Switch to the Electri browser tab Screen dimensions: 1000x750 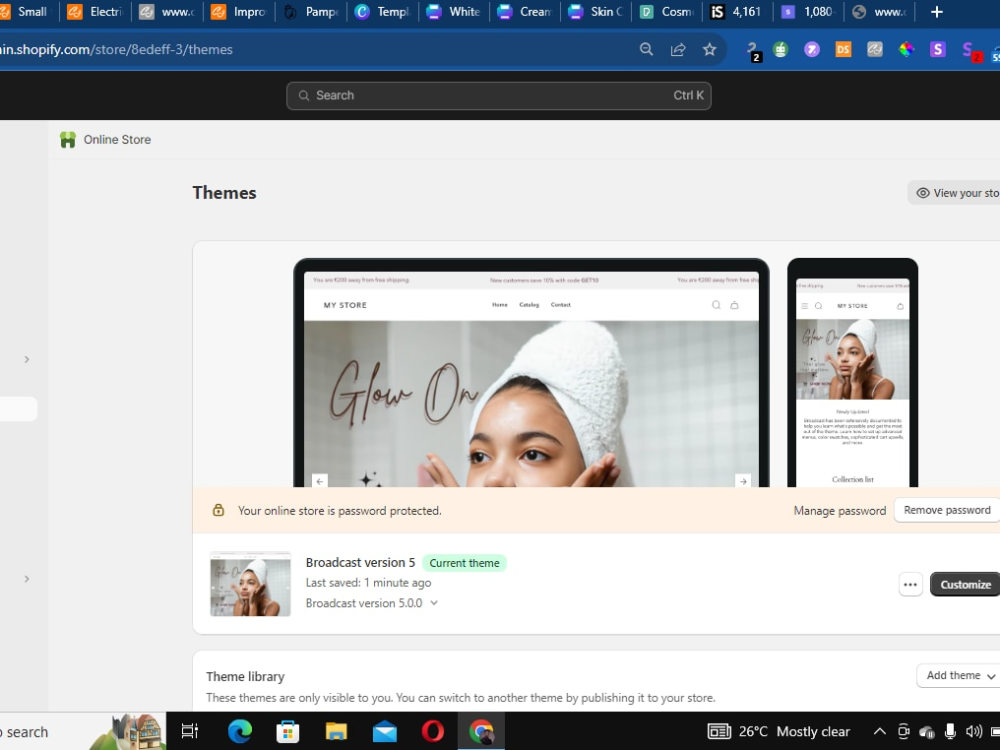tap(96, 11)
